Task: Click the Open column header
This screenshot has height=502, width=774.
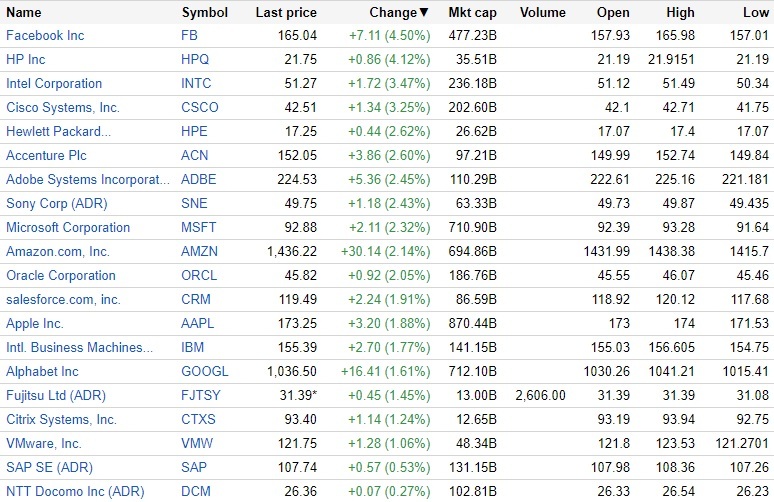Action: [613, 13]
